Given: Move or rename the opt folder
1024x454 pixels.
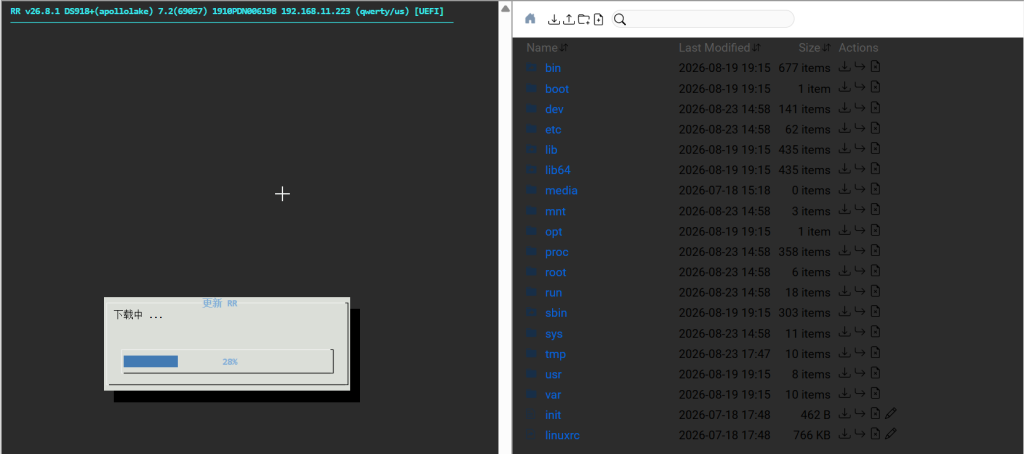Looking at the screenshot, I should pyautogui.click(x=859, y=230).
